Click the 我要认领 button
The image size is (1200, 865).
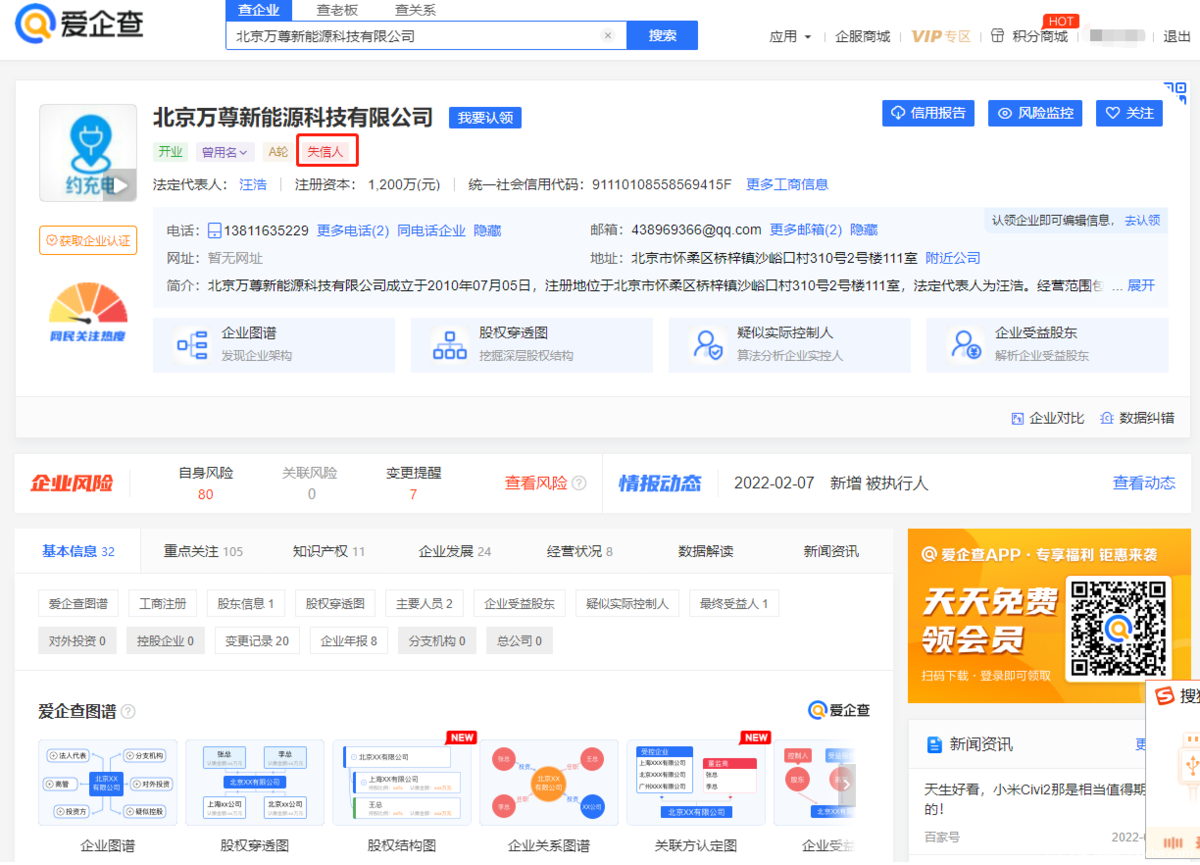point(485,118)
